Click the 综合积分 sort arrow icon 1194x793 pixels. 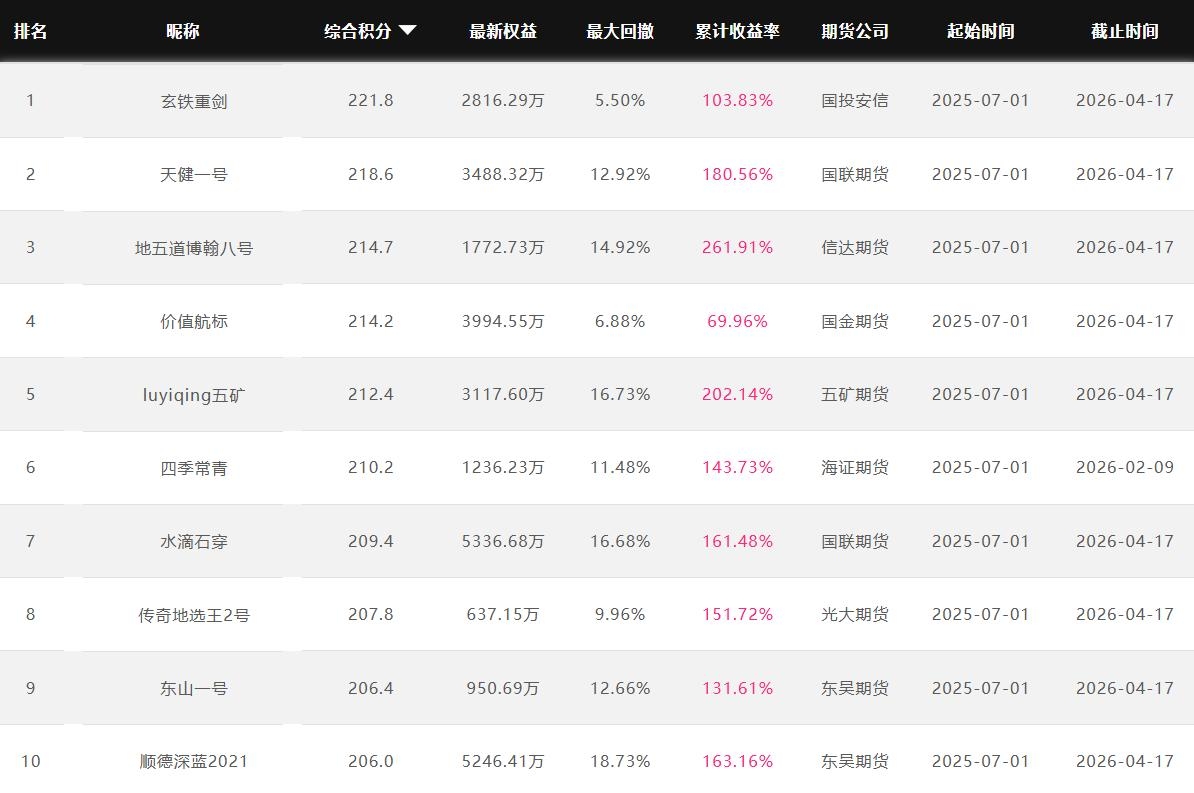pos(407,31)
